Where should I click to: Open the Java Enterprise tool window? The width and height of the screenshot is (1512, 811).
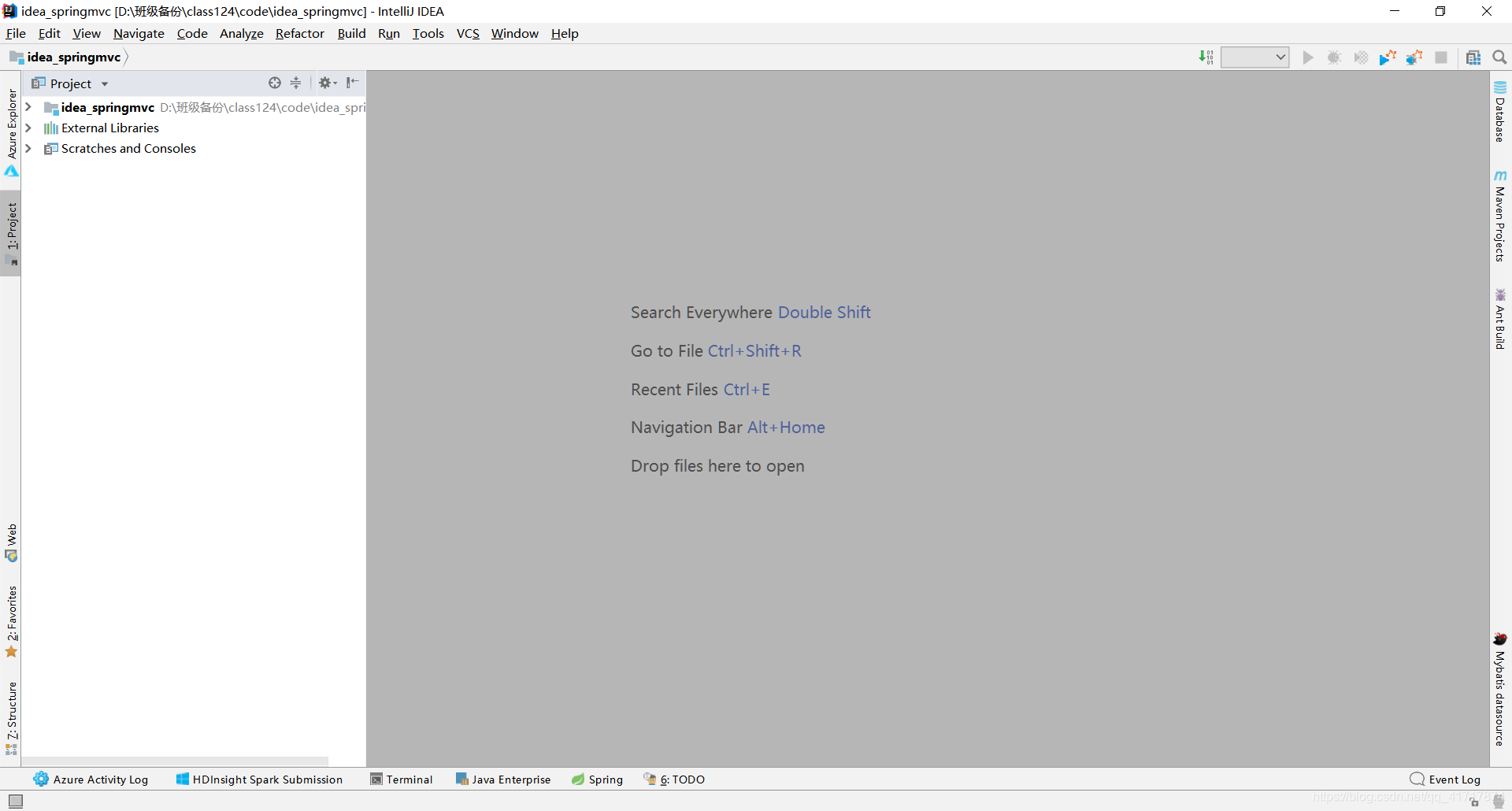(x=503, y=780)
